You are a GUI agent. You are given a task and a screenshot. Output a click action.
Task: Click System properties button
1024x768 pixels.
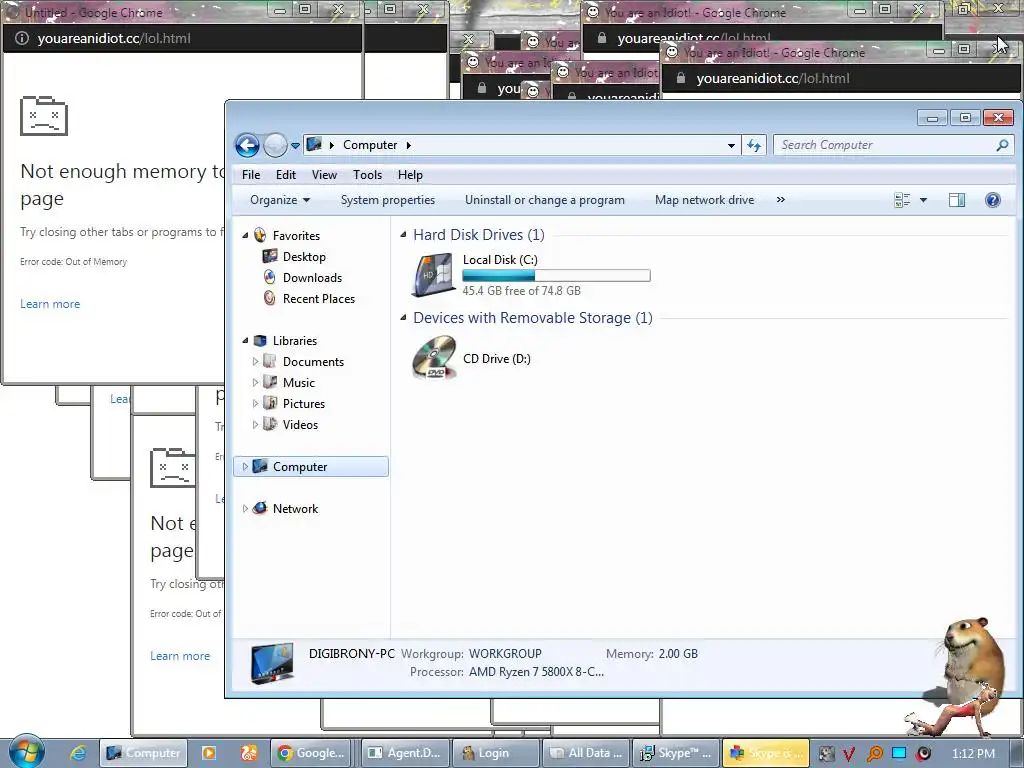(388, 200)
